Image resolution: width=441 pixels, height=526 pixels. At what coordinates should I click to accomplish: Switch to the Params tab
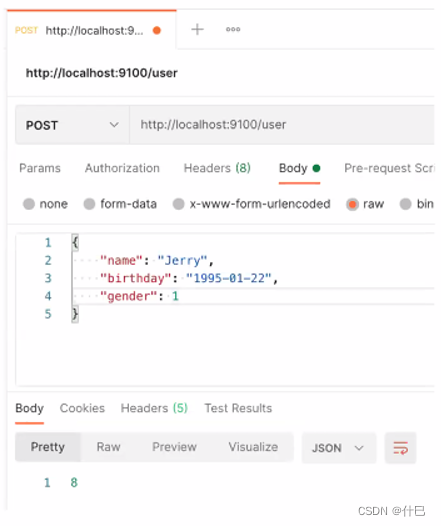(x=40, y=168)
